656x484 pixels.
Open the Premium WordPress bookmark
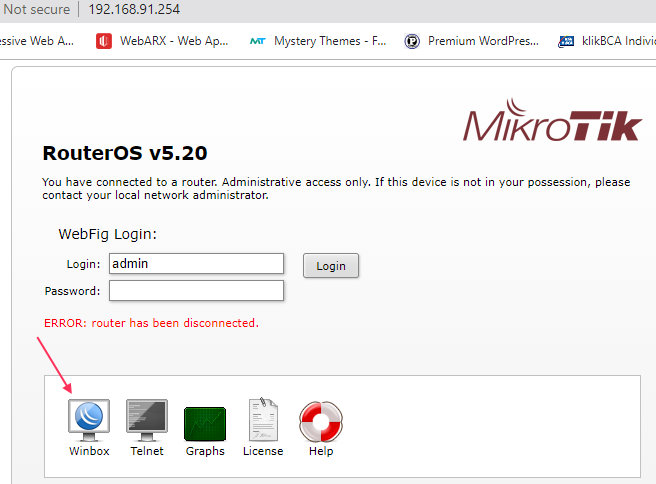(x=472, y=41)
